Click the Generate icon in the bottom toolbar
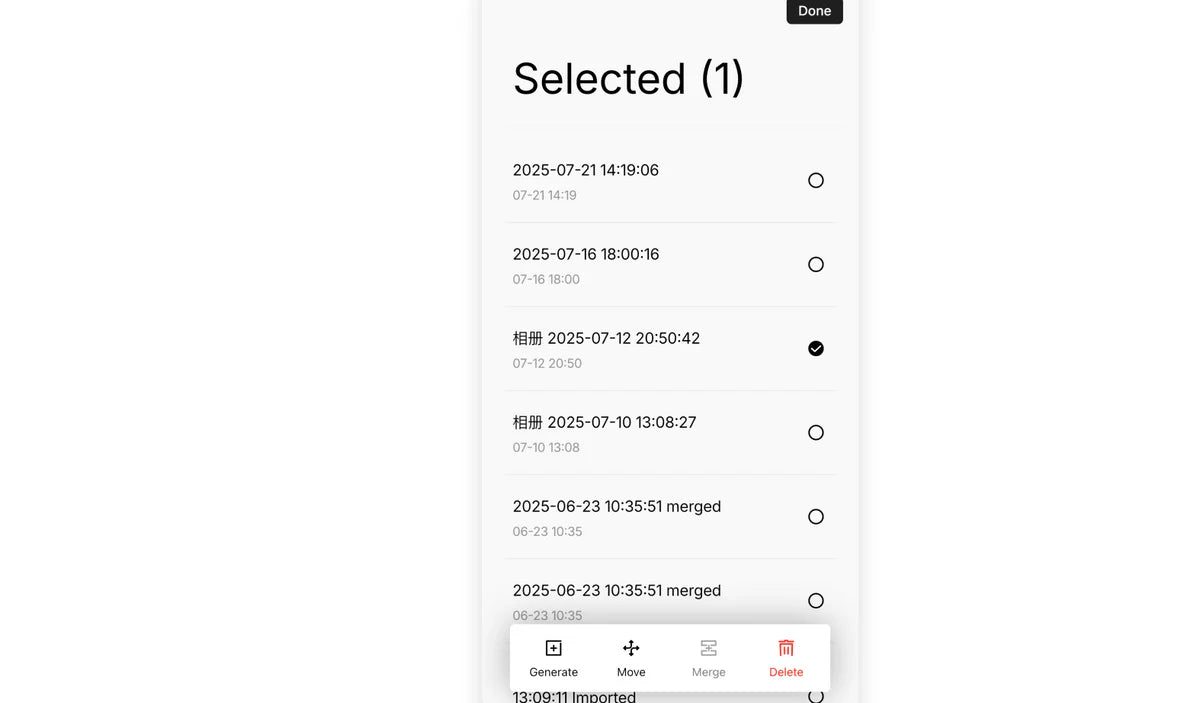The width and height of the screenshot is (1200, 703). pyautogui.click(x=553, y=648)
